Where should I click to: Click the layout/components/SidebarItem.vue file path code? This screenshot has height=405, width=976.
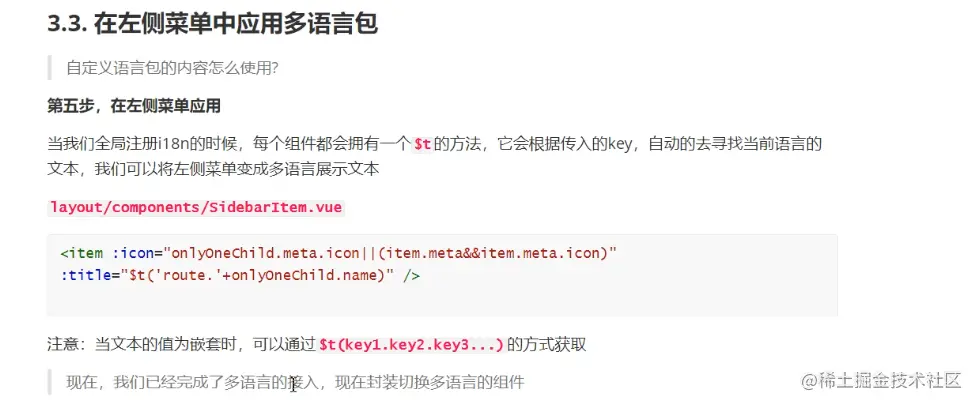196,207
